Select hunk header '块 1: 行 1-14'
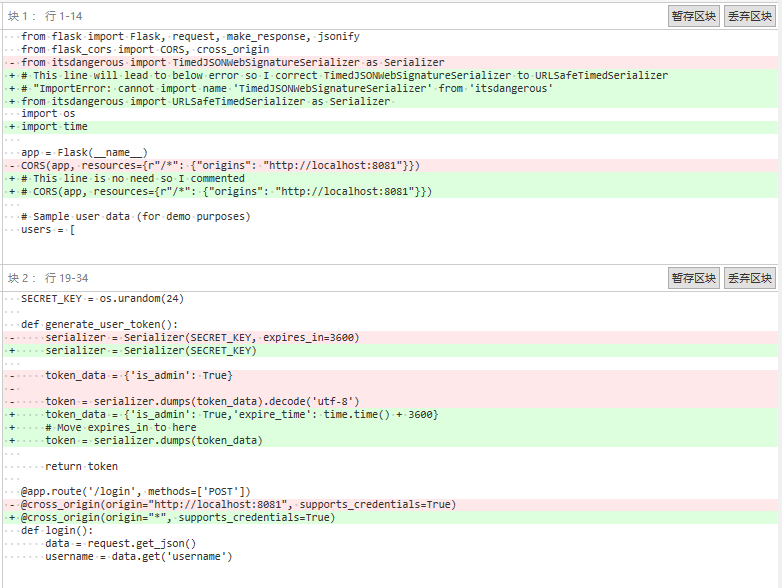This screenshot has height=588, width=782. click(x=45, y=16)
